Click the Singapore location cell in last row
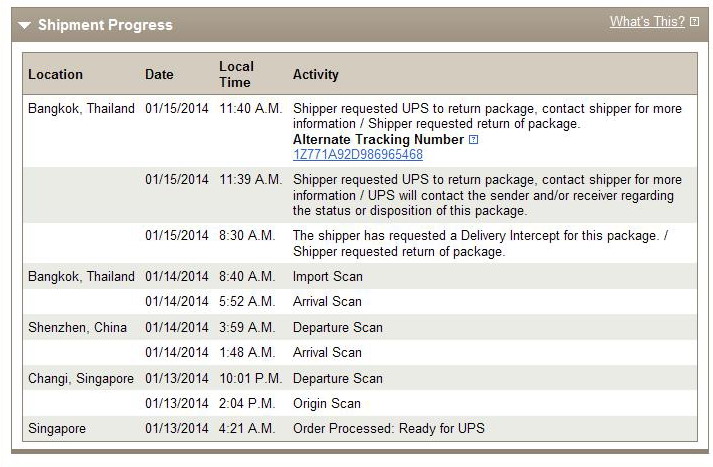713x467 pixels. [x=57, y=428]
